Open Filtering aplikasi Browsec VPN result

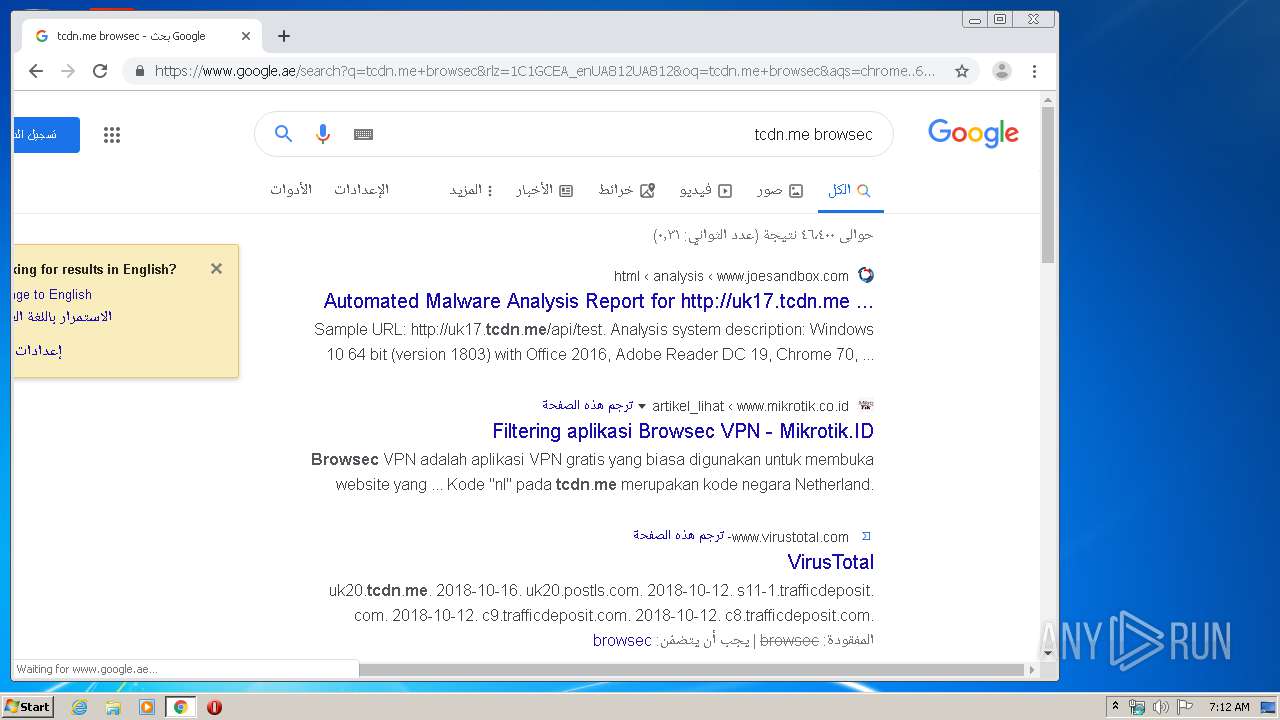click(683, 431)
